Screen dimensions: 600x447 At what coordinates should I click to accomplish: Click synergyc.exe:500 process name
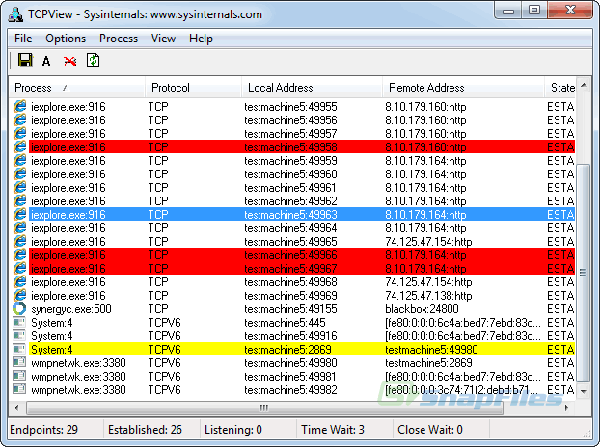71,308
